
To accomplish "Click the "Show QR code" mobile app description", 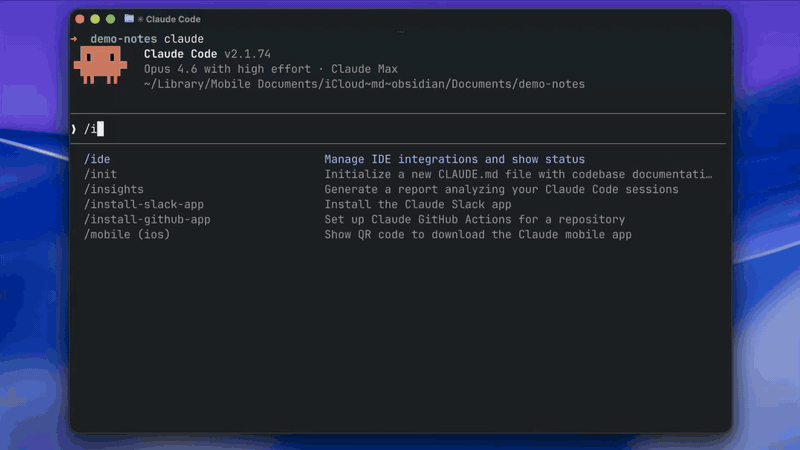I will pos(477,234).
